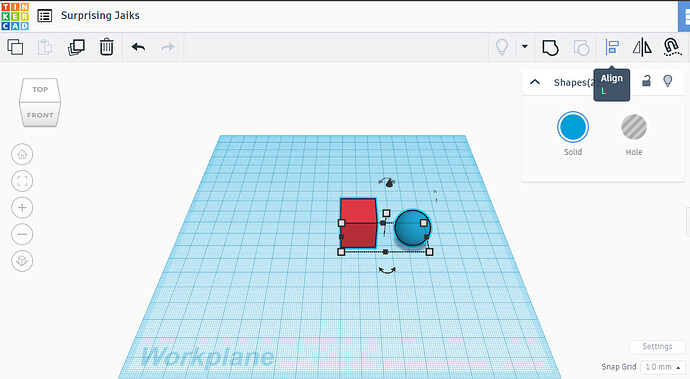Duplicate and repeat the selection

76,47
